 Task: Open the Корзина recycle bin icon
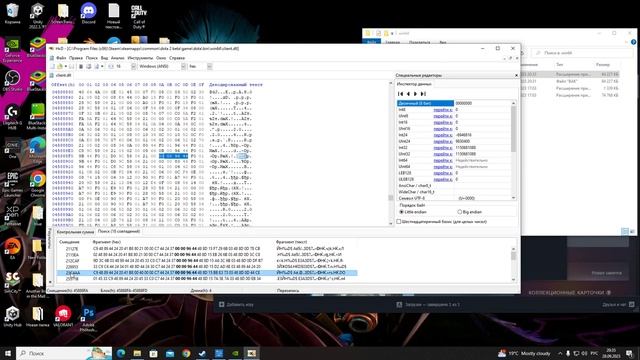point(12,13)
